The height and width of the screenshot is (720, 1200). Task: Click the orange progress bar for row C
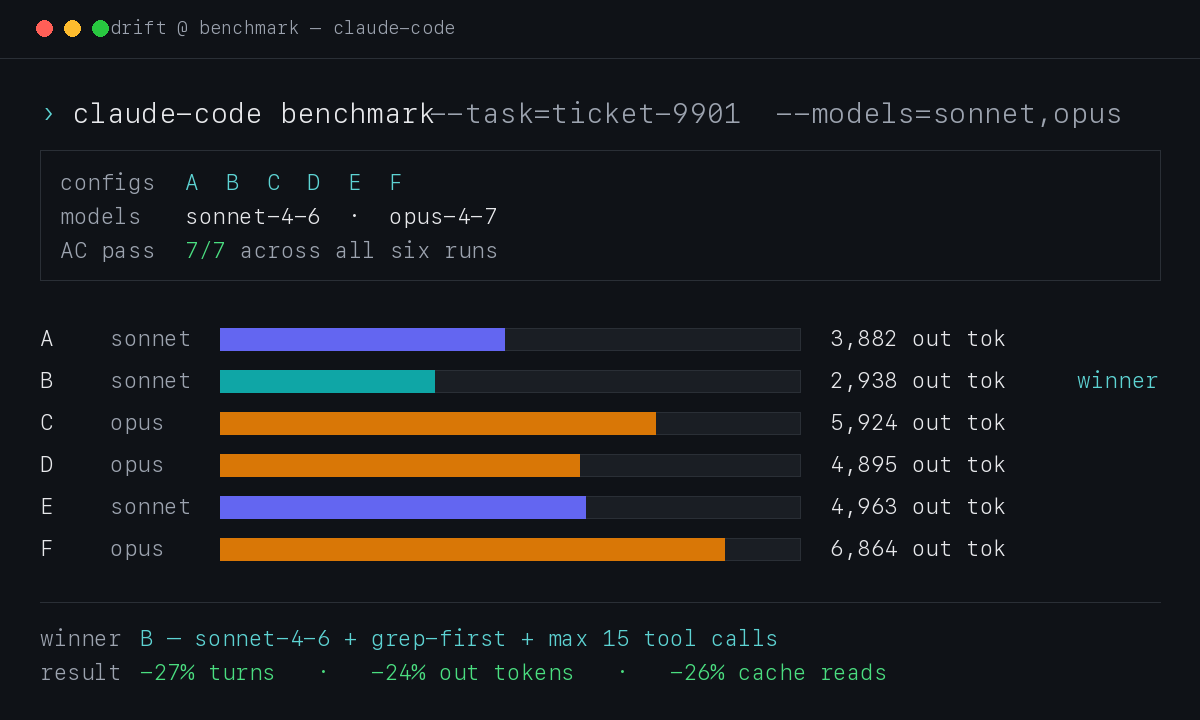438,423
